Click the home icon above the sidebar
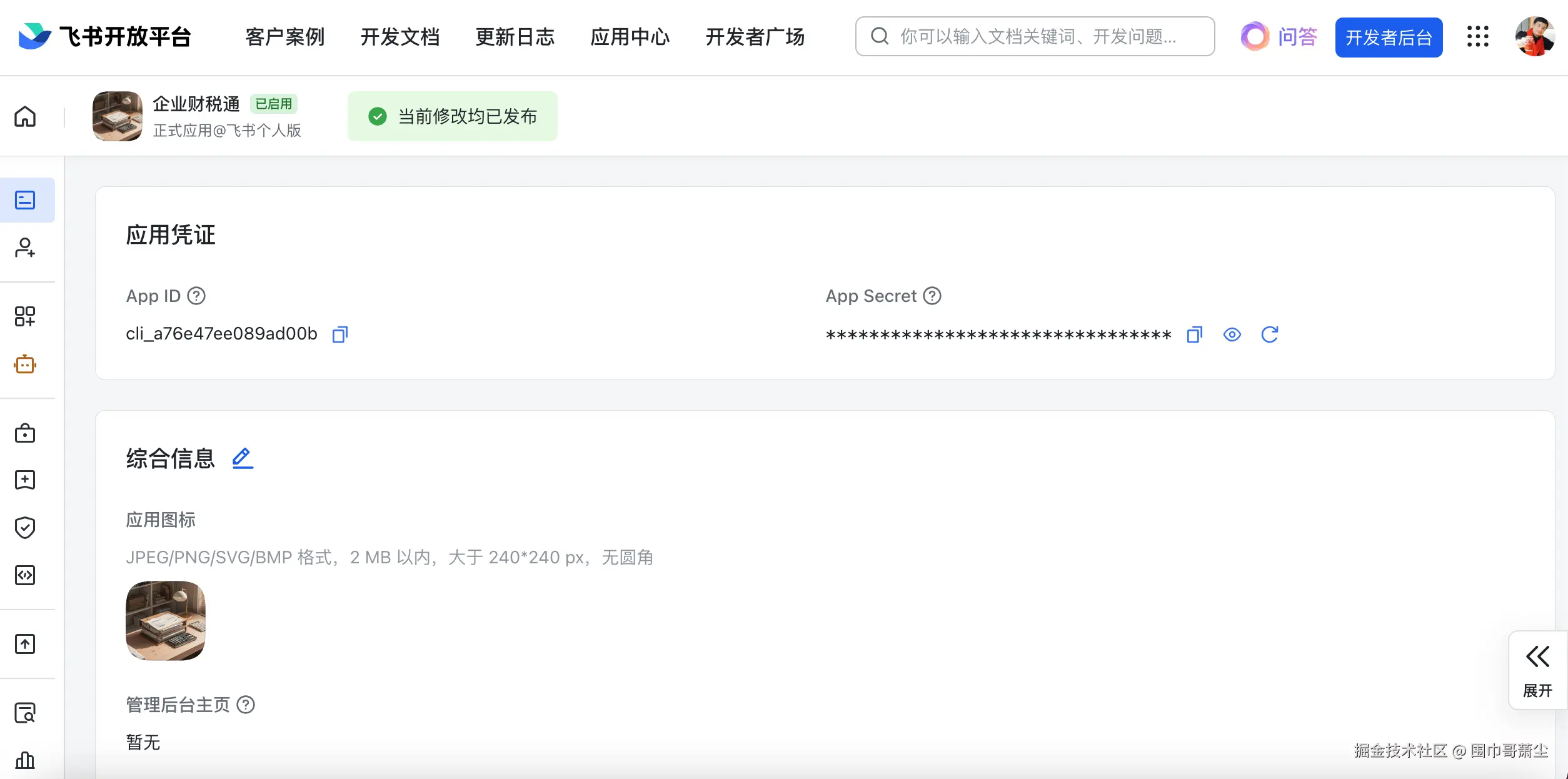1568x779 pixels. (25, 116)
